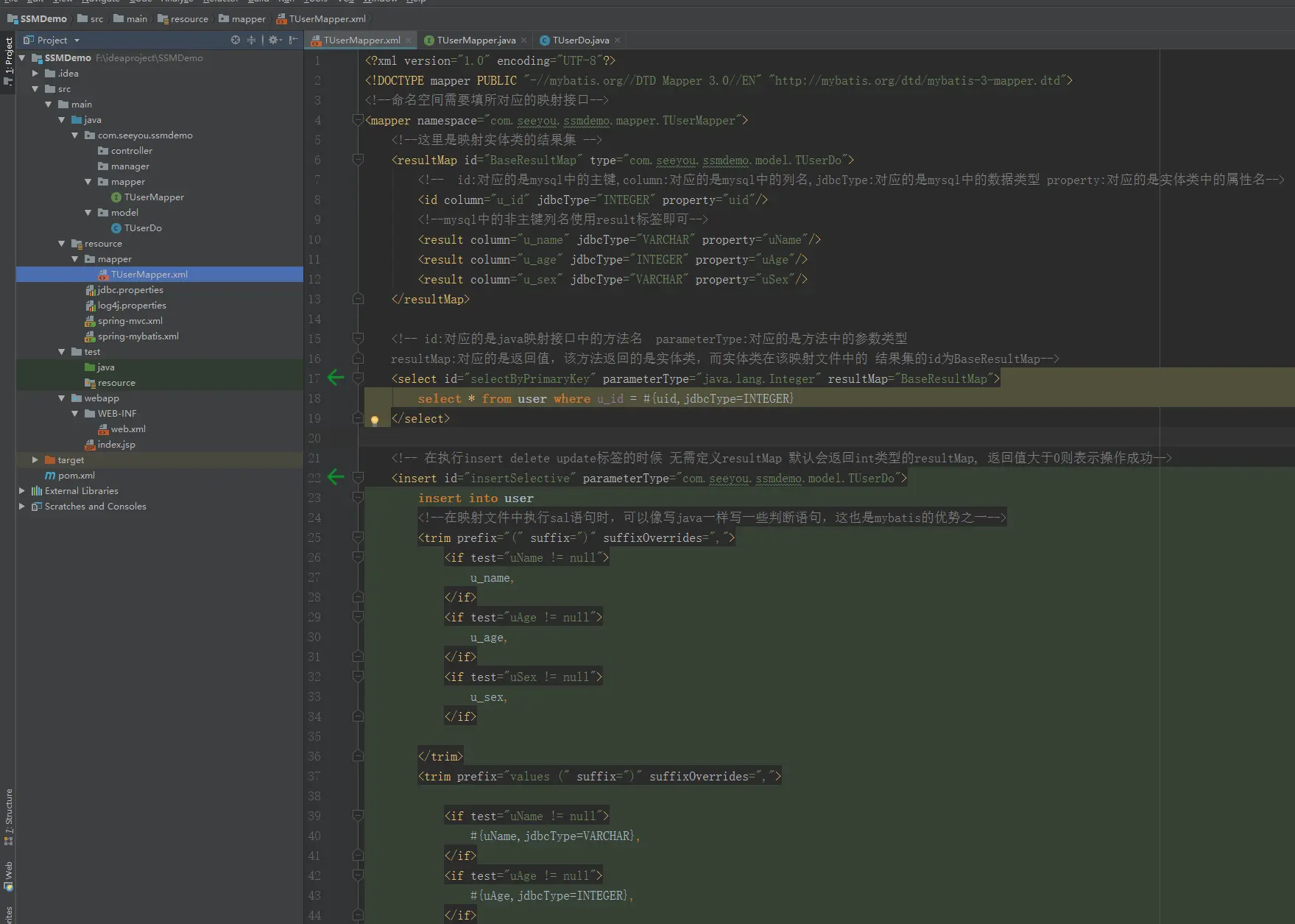Click the green gutter arrow beside selectByPrimaryKey

point(336,378)
